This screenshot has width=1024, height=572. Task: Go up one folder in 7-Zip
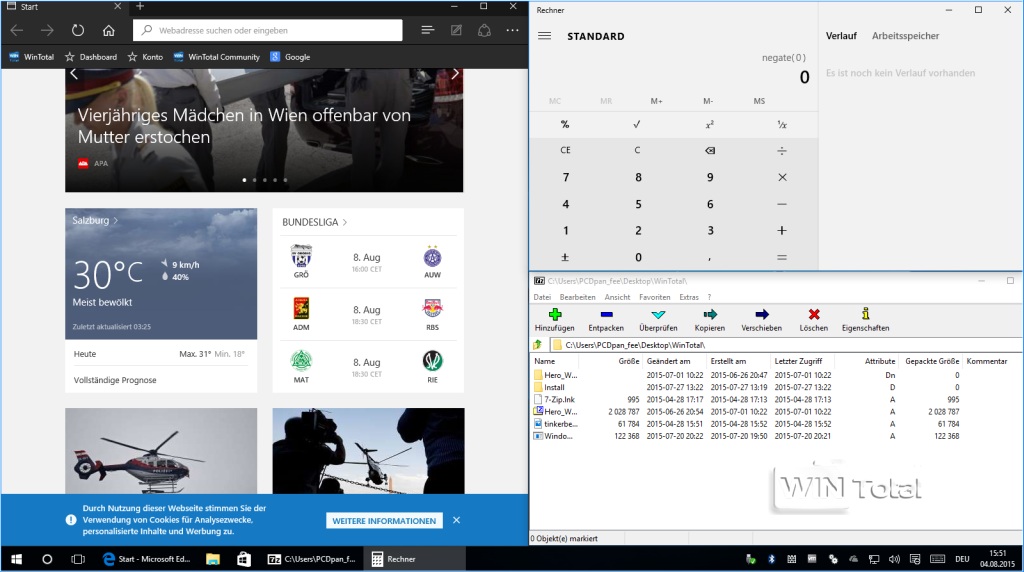click(538, 345)
